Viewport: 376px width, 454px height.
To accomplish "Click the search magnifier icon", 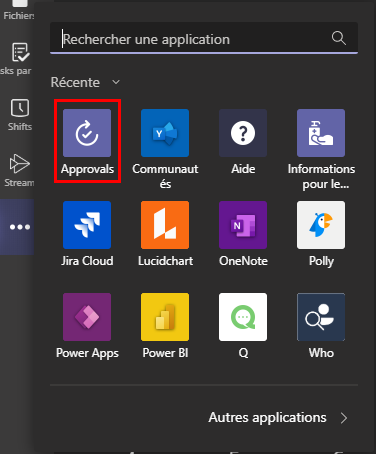I will 339,38.
